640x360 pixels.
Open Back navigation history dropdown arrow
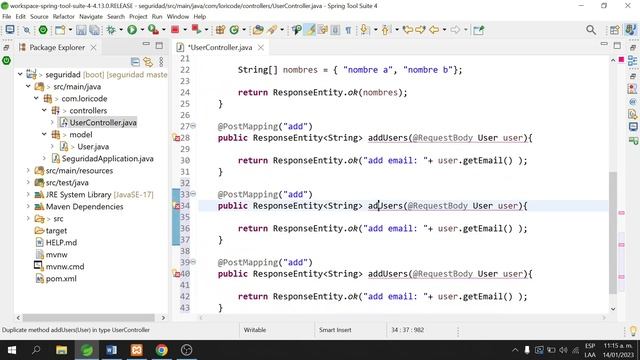click(444, 30)
